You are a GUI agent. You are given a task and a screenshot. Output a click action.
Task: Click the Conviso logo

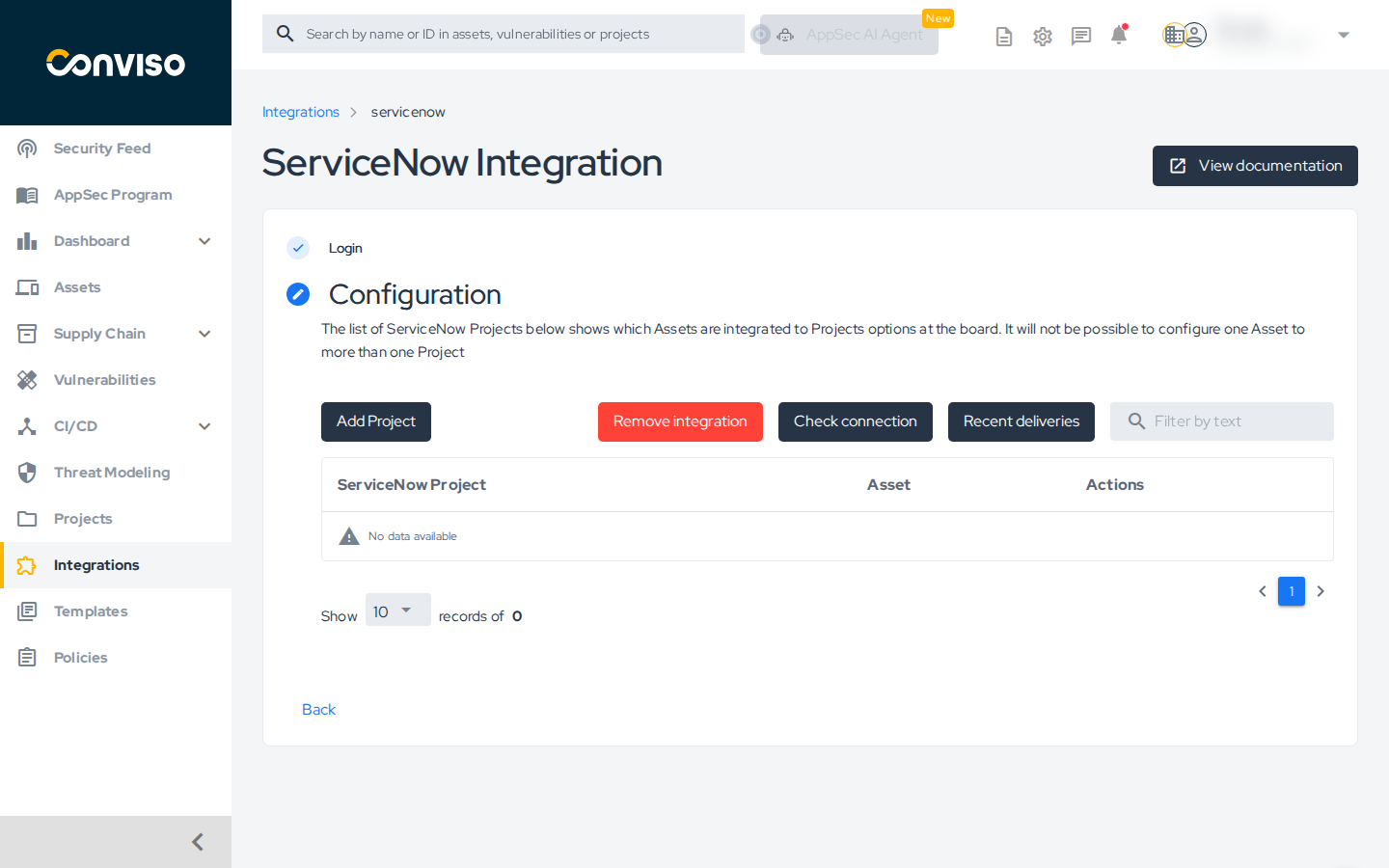(x=116, y=64)
